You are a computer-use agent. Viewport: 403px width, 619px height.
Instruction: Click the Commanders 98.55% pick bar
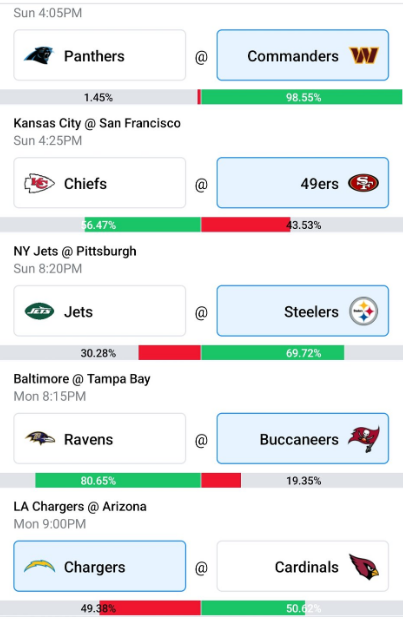click(302, 97)
